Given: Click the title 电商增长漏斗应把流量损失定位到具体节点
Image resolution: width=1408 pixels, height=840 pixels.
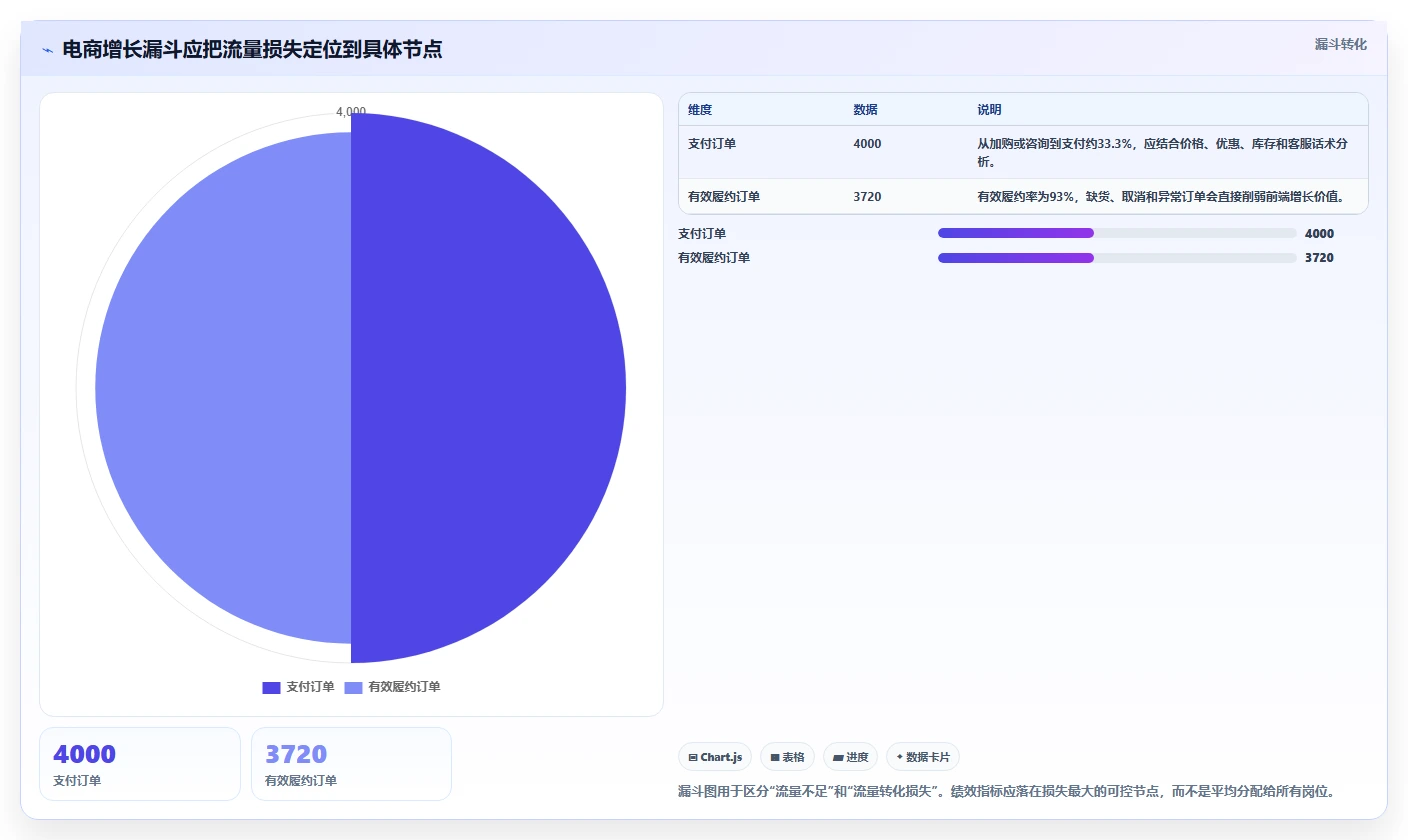Looking at the screenshot, I should [252, 50].
